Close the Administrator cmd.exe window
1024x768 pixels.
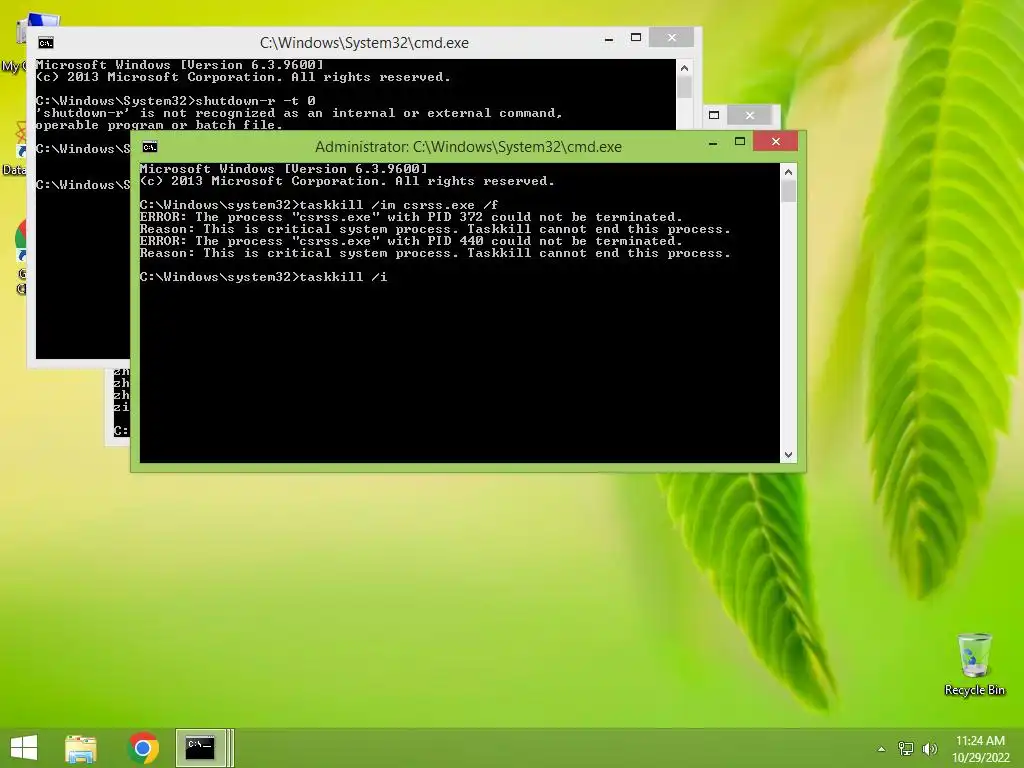[775, 141]
